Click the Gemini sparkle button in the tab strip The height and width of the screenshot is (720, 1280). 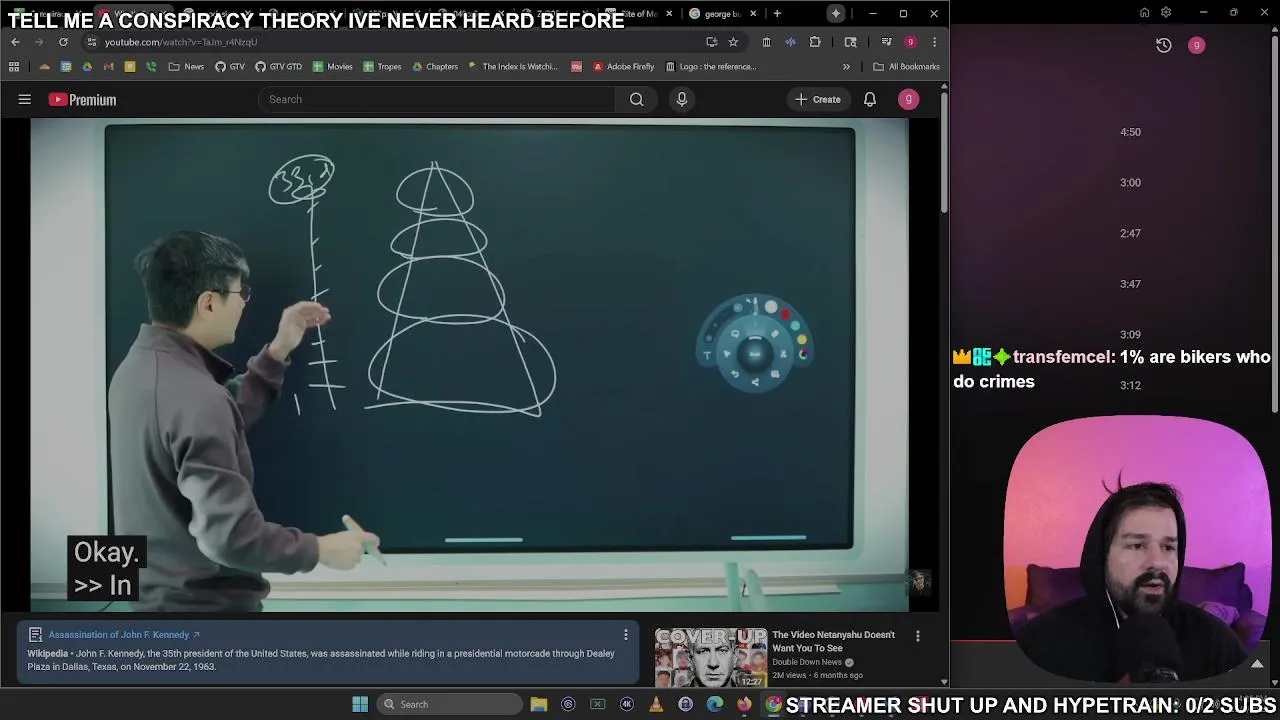(x=836, y=14)
